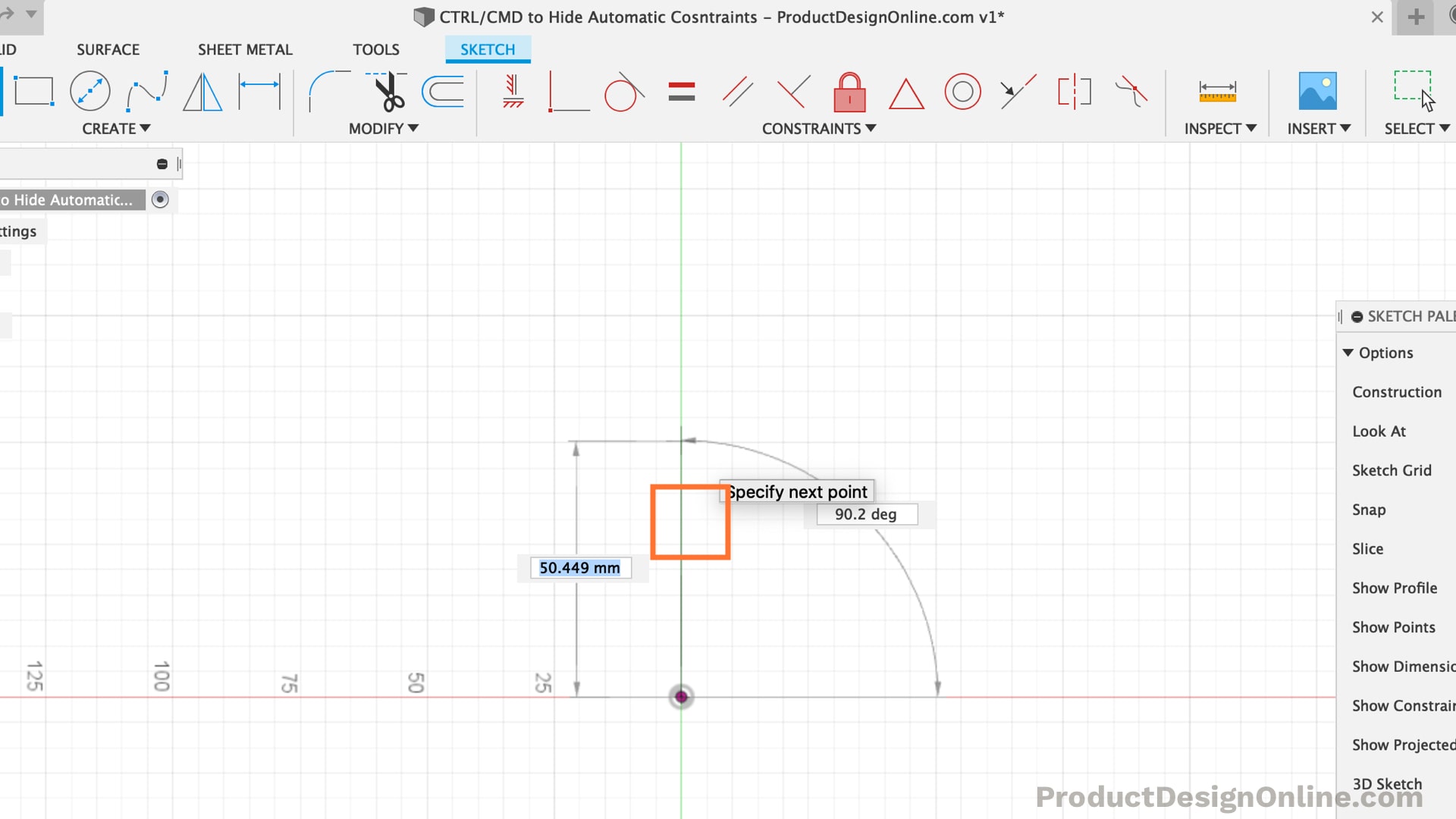The image size is (1456, 819).
Task: Select the Trim scissors tool
Action: [388, 92]
